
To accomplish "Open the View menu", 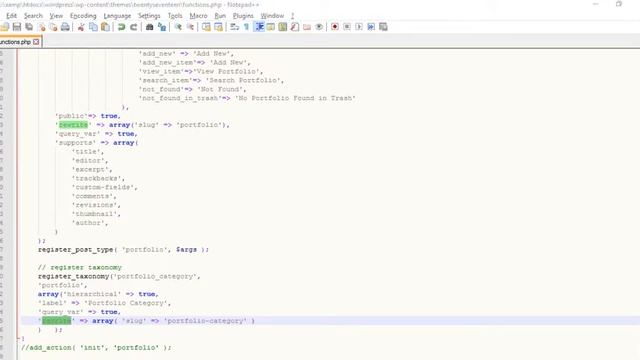I will click(x=56, y=16).
